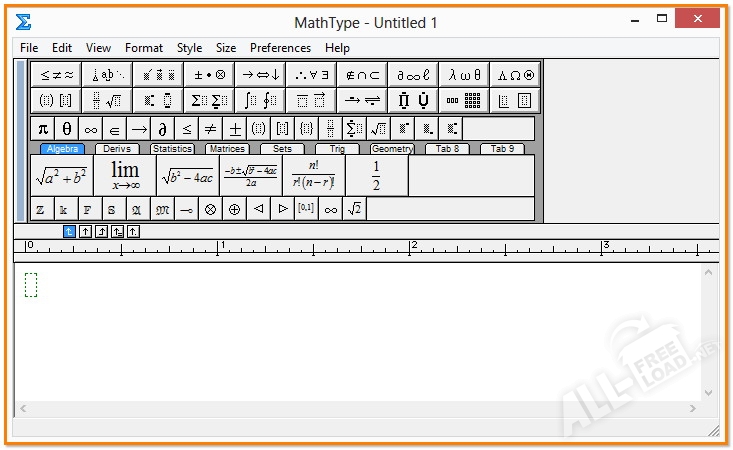Insert the one-half fraction expression
The image size is (733, 450).
(376, 176)
